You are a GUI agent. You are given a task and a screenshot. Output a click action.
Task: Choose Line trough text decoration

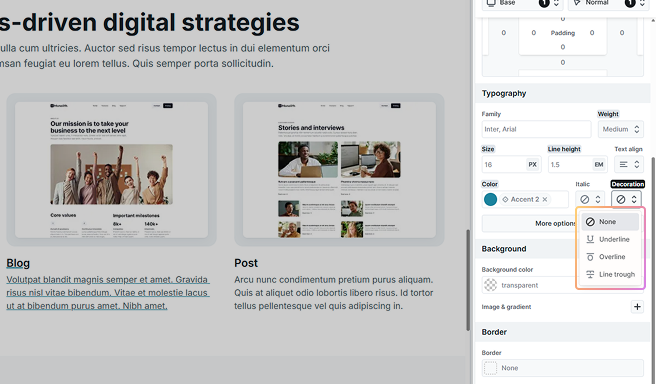pos(610,274)
